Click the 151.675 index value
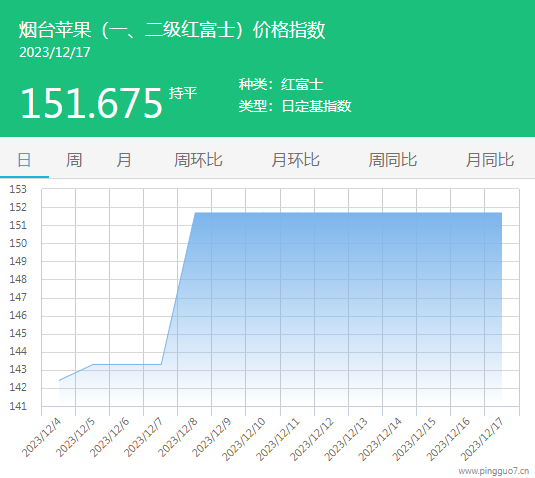 (x=91, y=103)
